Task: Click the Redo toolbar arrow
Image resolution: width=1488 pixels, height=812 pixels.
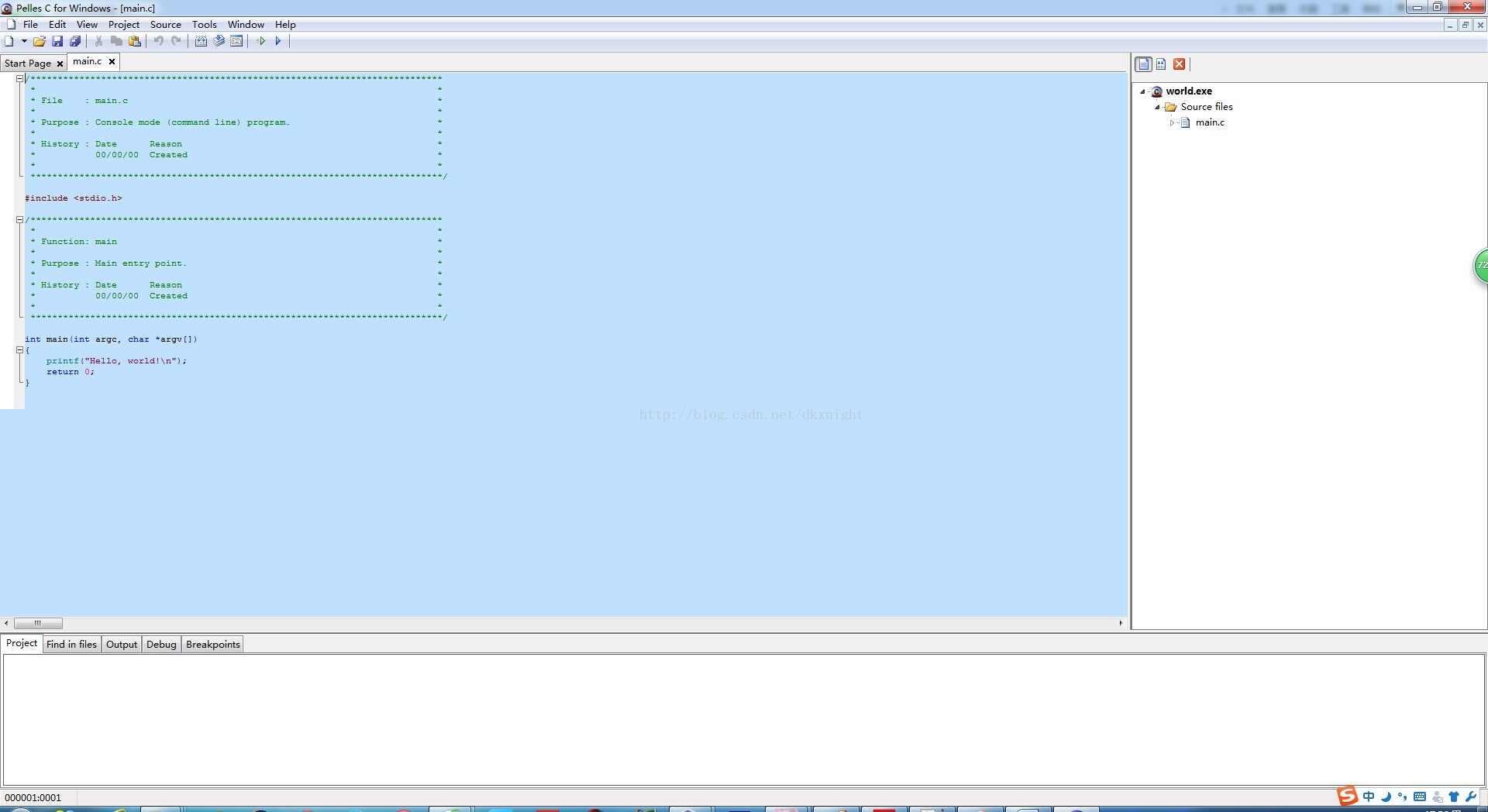Action: click(176, 41)
